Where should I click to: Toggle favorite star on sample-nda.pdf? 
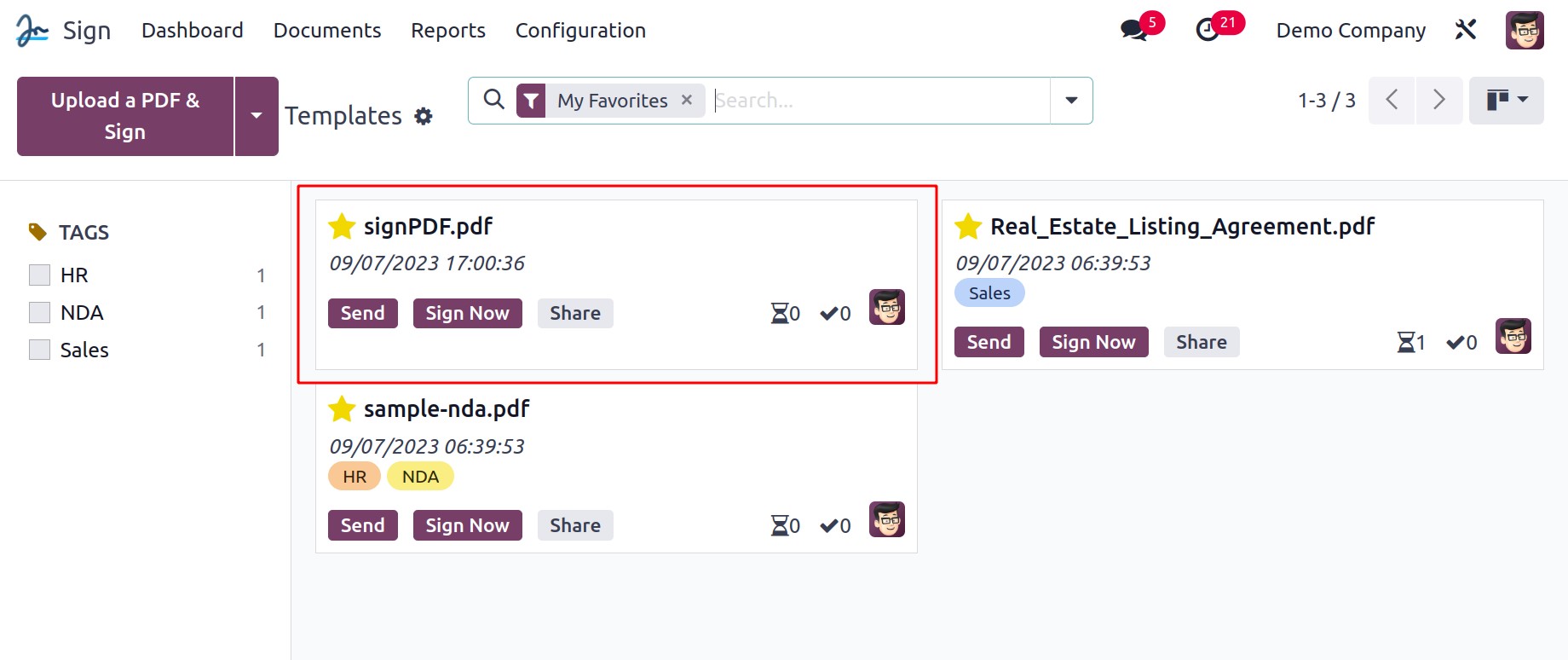point(342,408)
